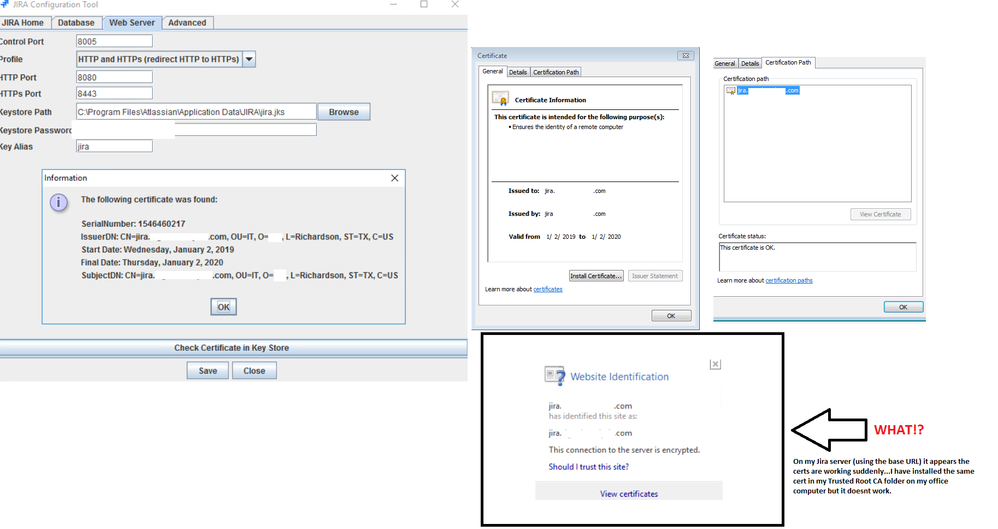Select Details tab in the right certificate panel
The image size is (998, 529).
(x=750, y=64)
